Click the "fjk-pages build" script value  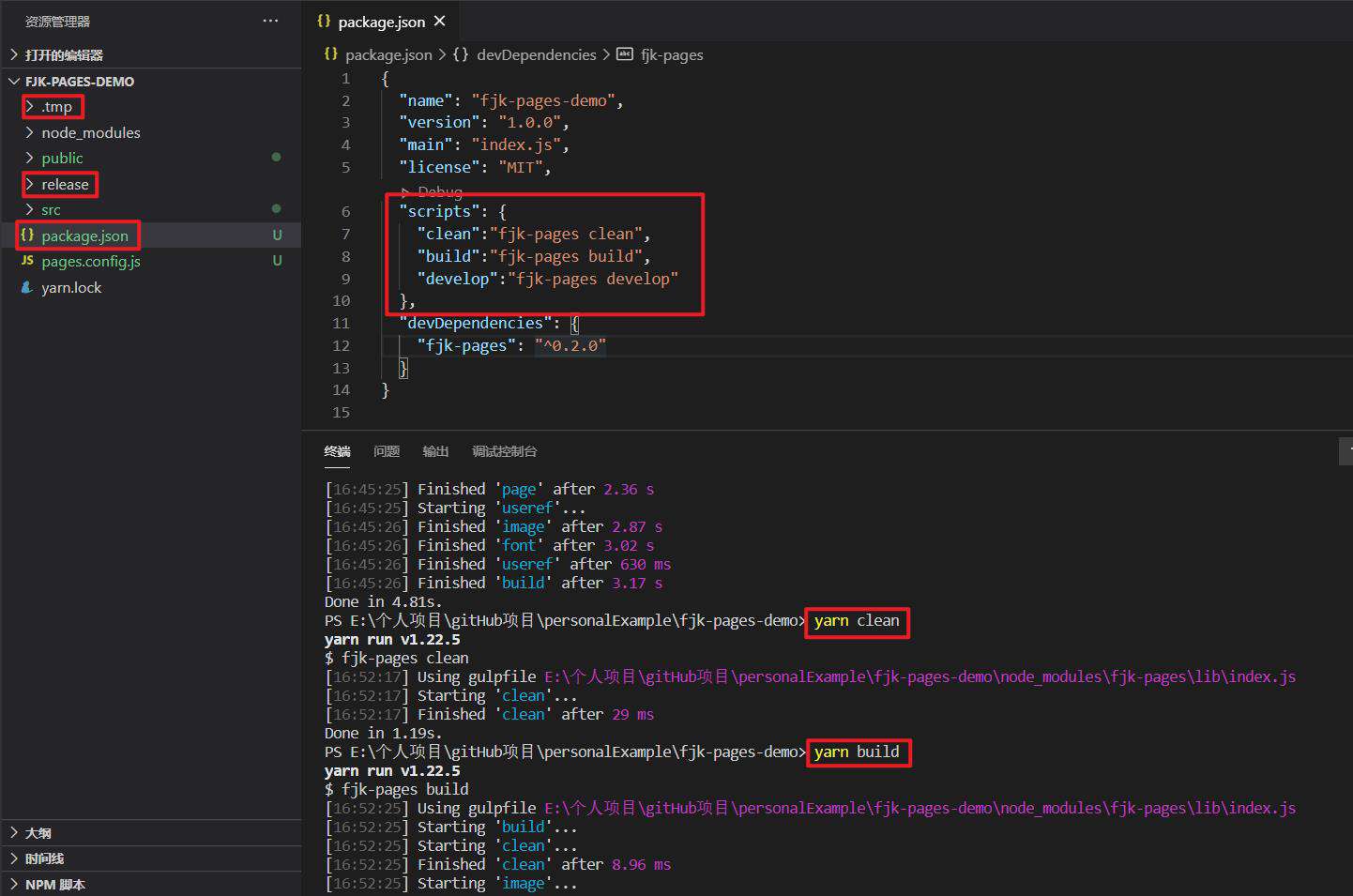(565, 256)
